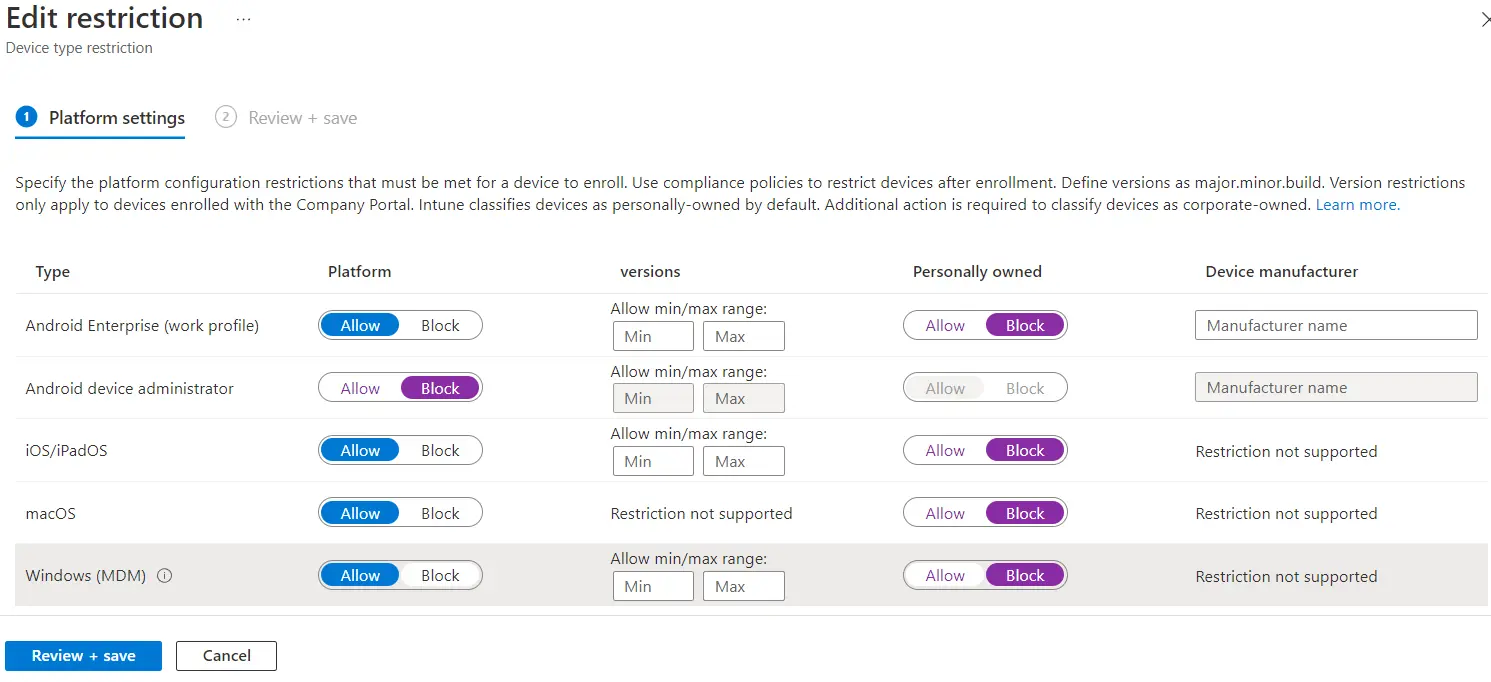This screenshot has height=682, width=1491.
Task: Open the ellipsis menu beside Edit restriction
Action: (243, 19)
